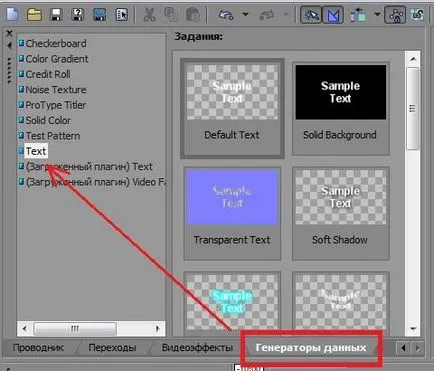This screenshot has height=371, width=434.
Task: Open the project properties icon
Action: point(121,15)
